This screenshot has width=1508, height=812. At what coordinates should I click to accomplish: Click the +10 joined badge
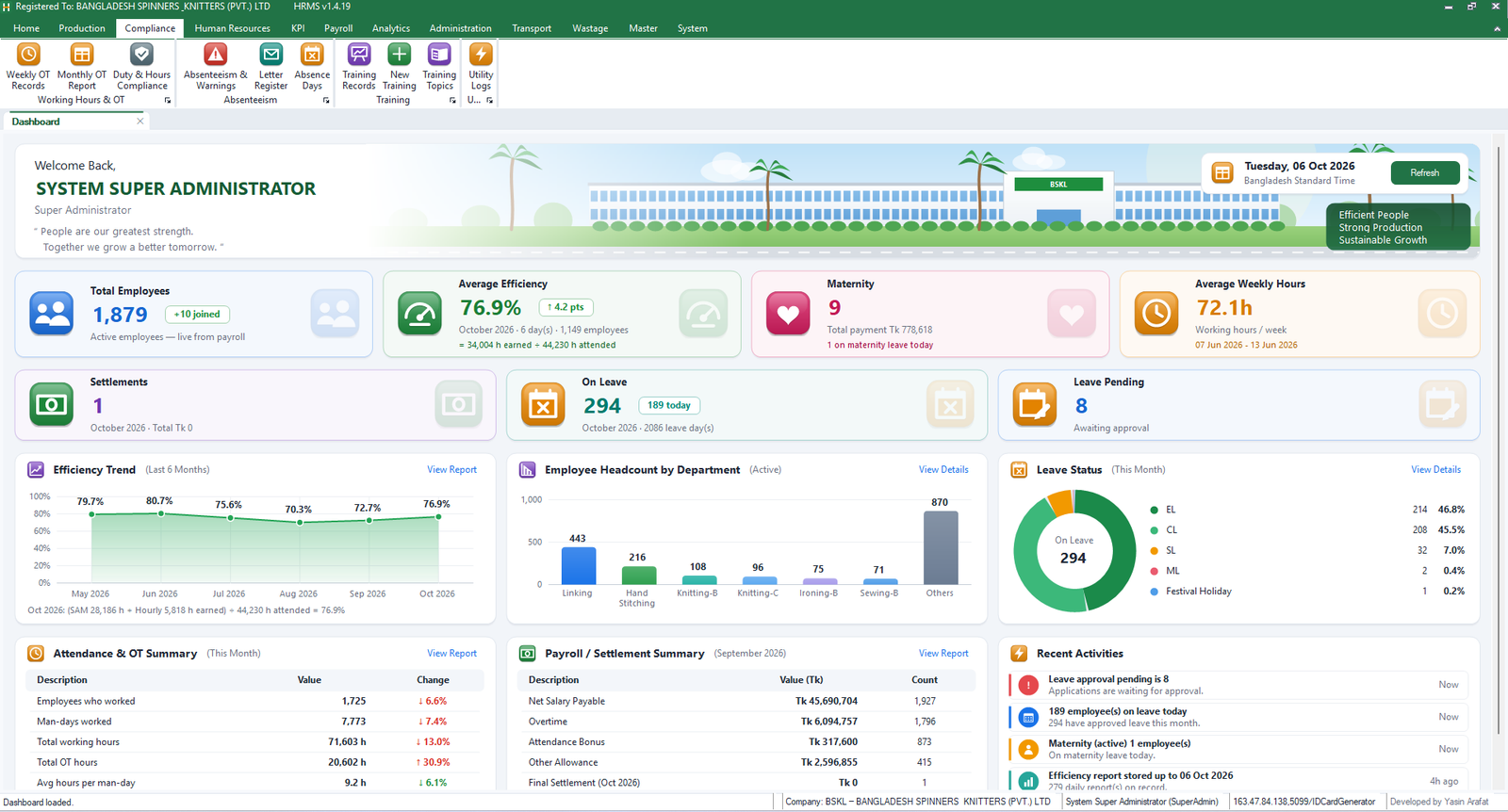[x=197, y=315]
